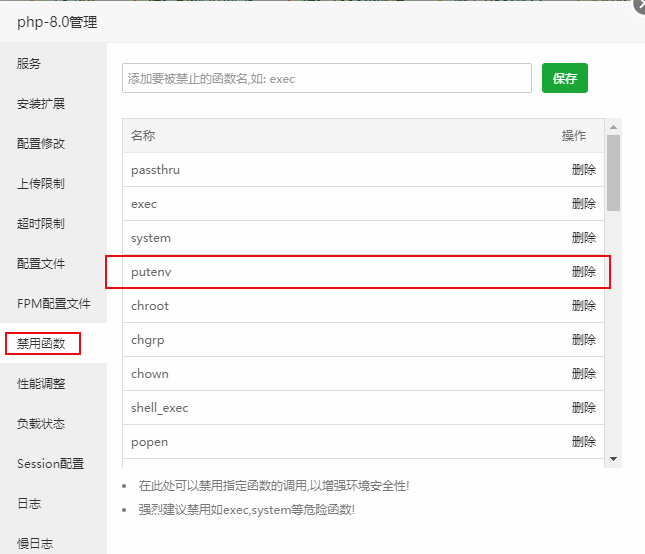The width and height of the screenshot is (645, 554).
Task: Select the popen name cell
Action: [149, 442]
